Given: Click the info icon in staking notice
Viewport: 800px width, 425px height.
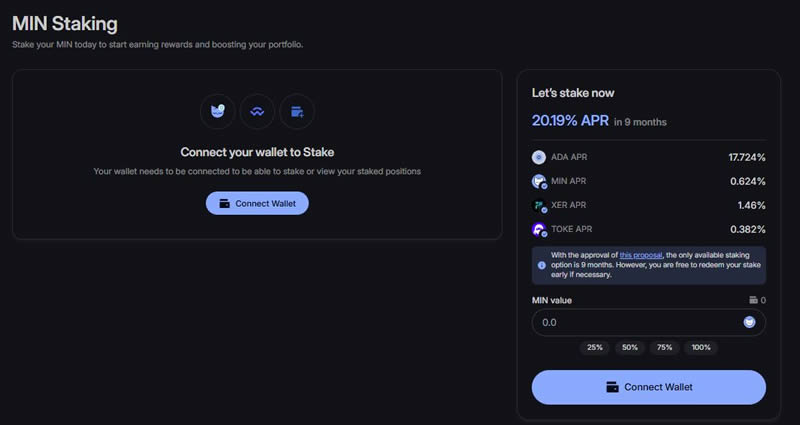Looking at the screenshot, I should point(541,265).
